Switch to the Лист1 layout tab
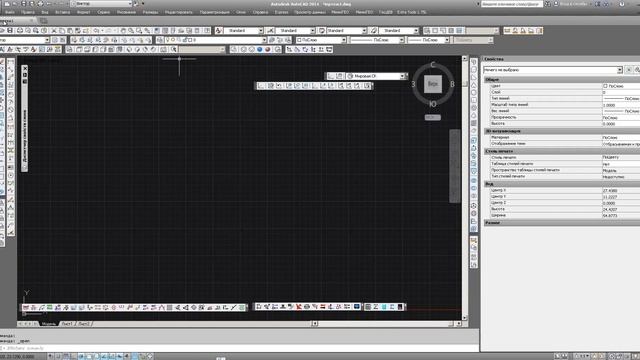 (x=67, y=324)
